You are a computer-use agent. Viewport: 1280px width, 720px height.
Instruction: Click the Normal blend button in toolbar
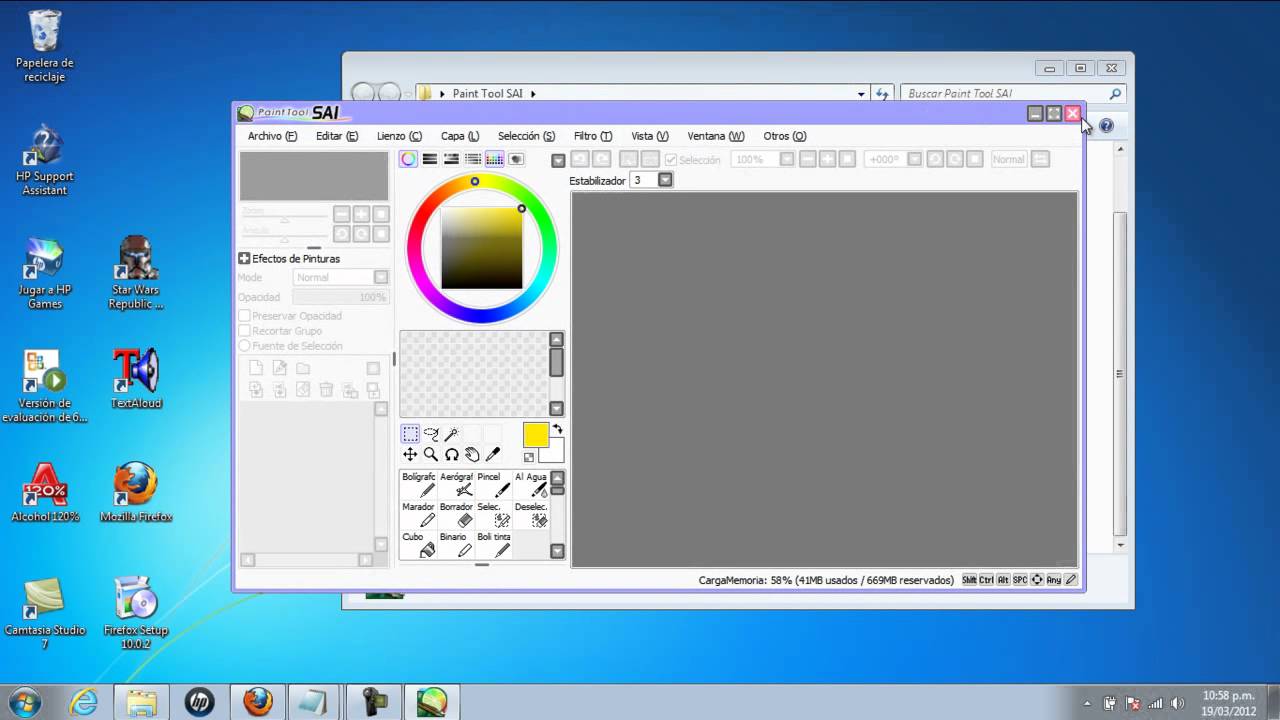1008,159
